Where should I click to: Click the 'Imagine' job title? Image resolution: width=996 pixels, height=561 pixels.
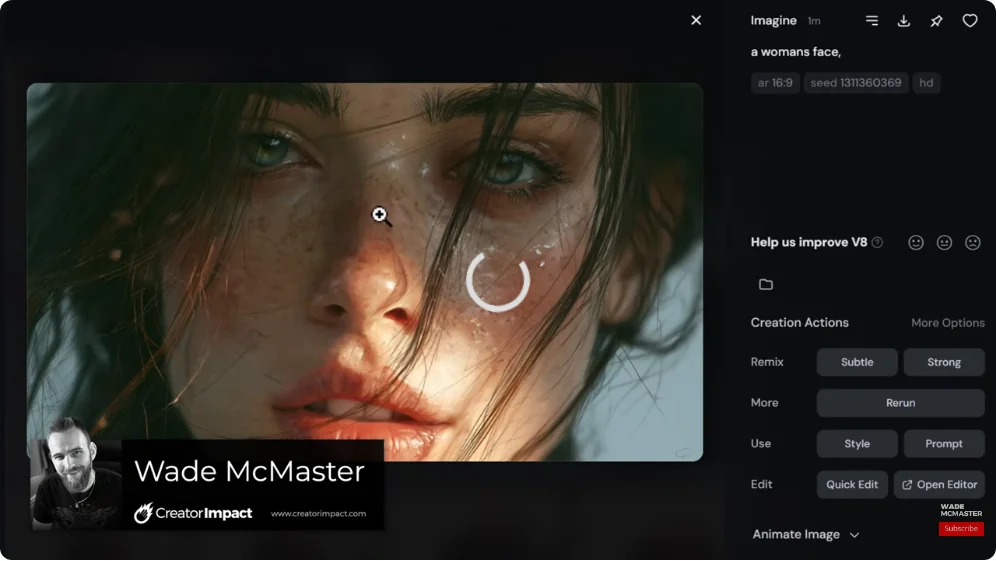[x=773, y=20]
